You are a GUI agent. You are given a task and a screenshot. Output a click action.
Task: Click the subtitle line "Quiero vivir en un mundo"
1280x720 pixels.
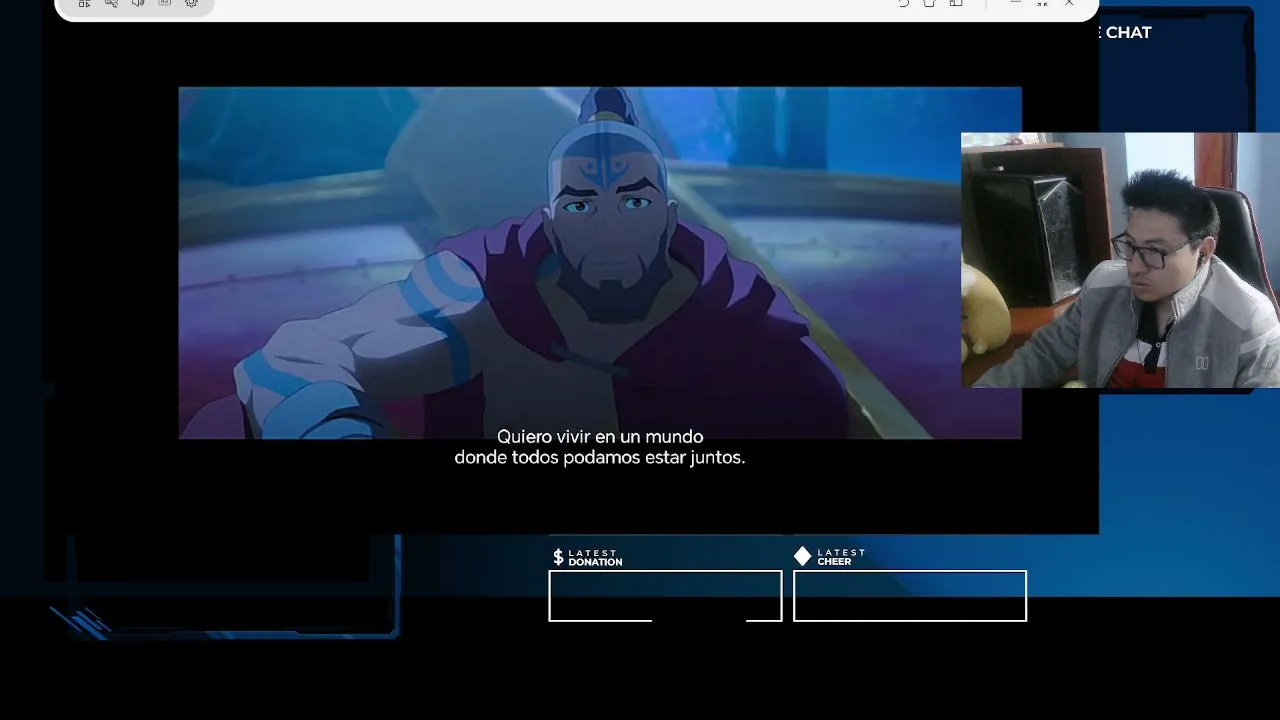pyautogui.click(x=600, y=437)
